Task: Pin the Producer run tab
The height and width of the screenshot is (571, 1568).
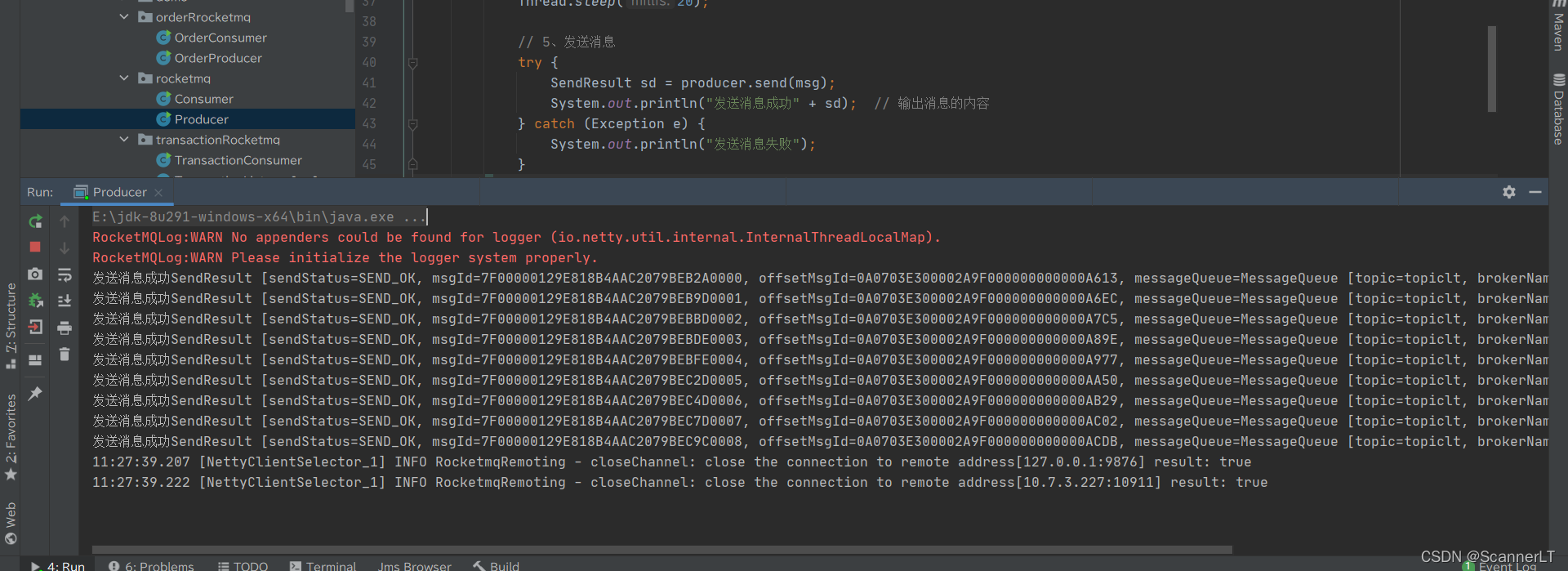Action: (35, 394)
